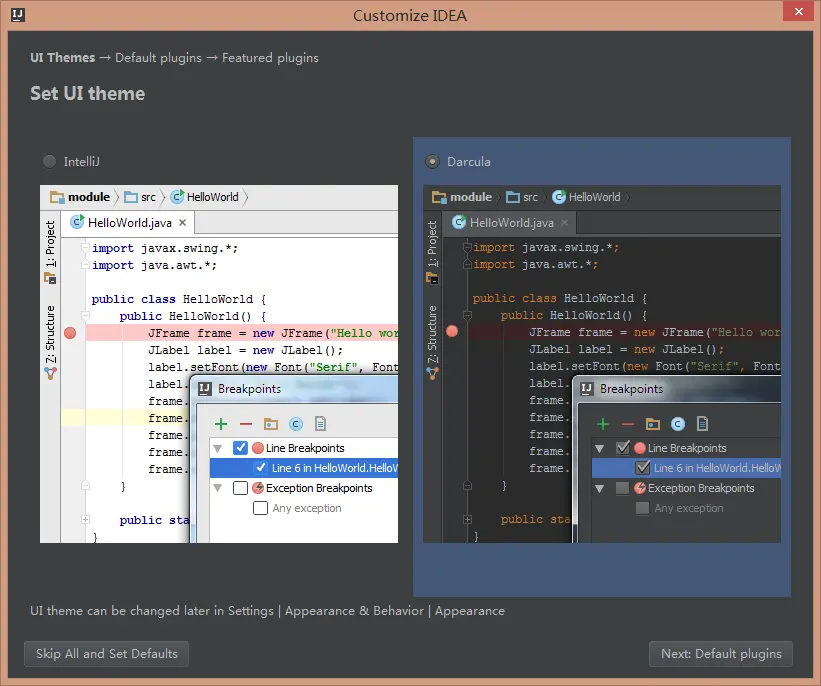Click Skip All and Set Defaults button
The width and height of the screenshot is (821, 686).
click(106, 654)
